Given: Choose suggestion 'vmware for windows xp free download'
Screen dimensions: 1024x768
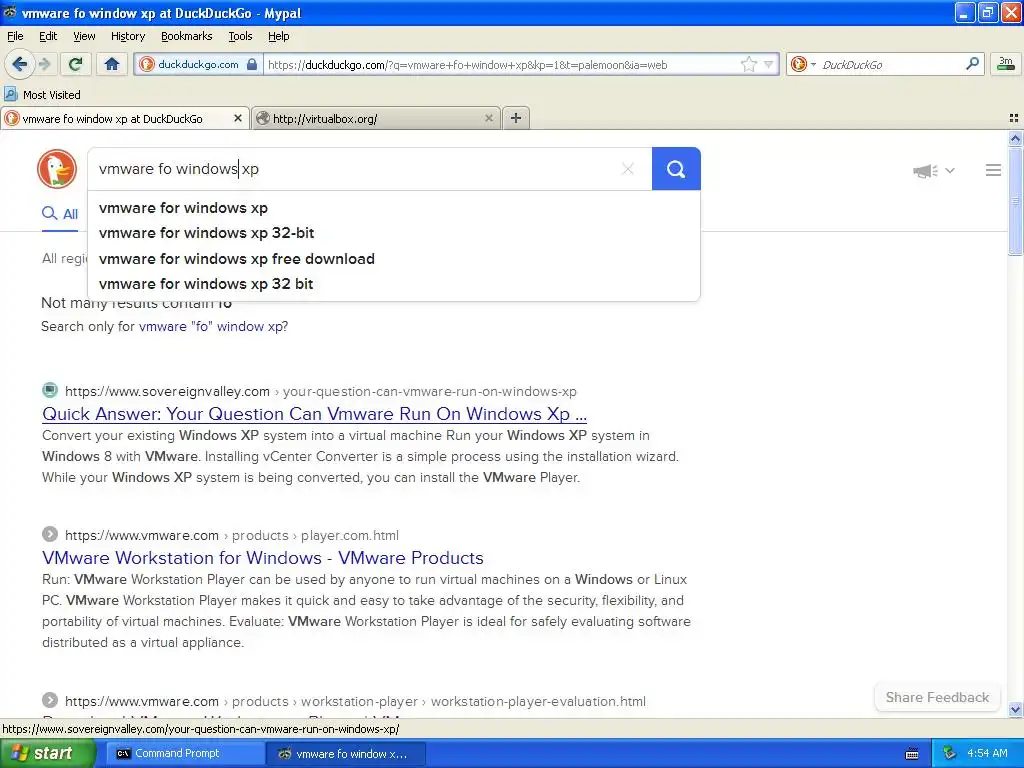Looking at the screenshot, I should point(394,259).
